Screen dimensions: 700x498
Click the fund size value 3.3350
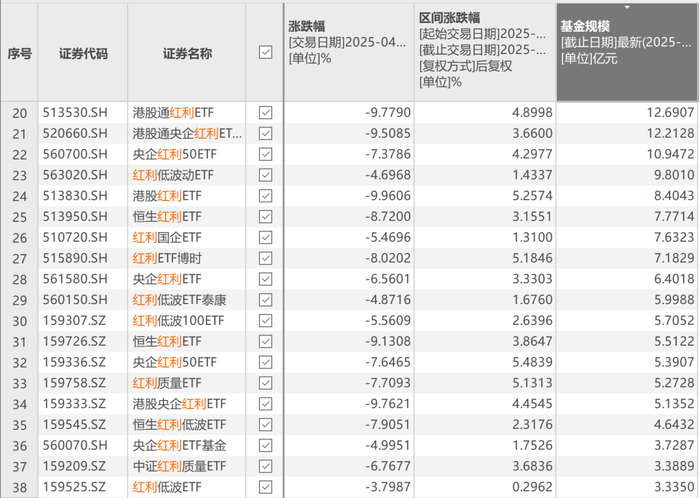(x=674, y=487)
